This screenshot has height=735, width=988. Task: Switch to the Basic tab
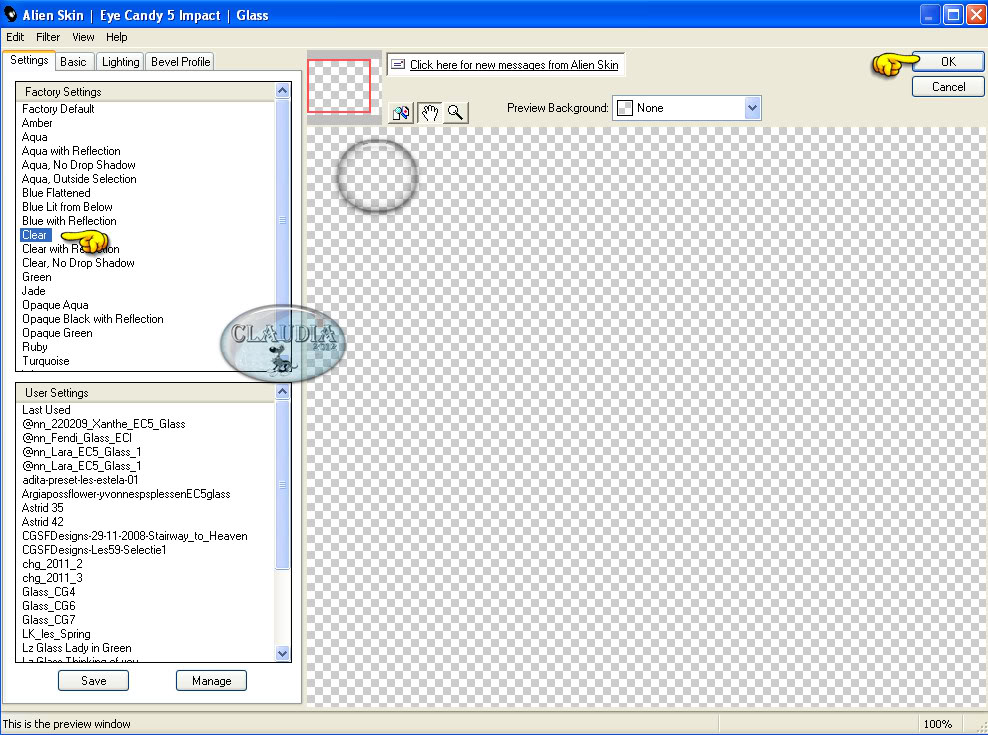[x=73, y=62]
